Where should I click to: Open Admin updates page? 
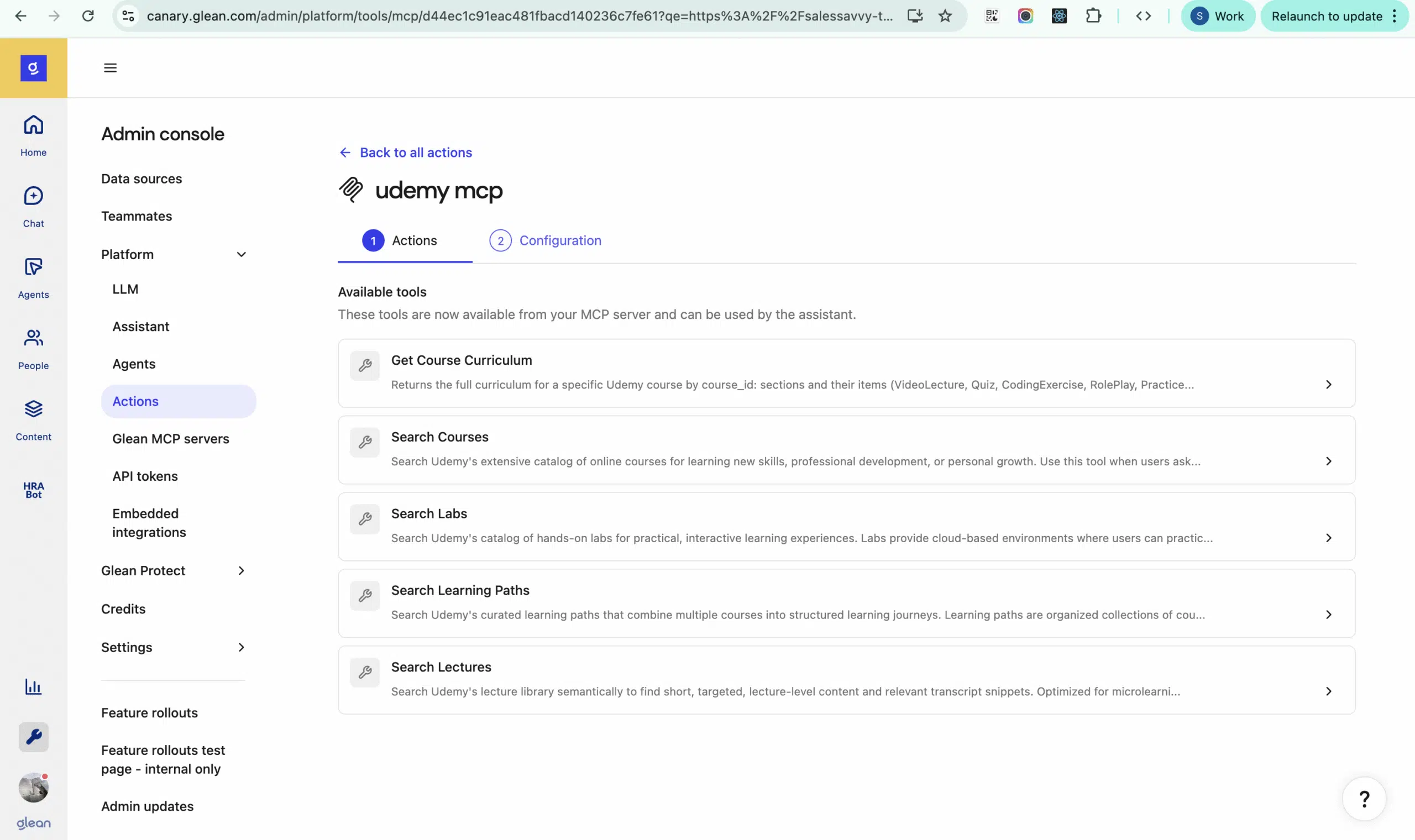pyautogui.click(x=147, y=806)
